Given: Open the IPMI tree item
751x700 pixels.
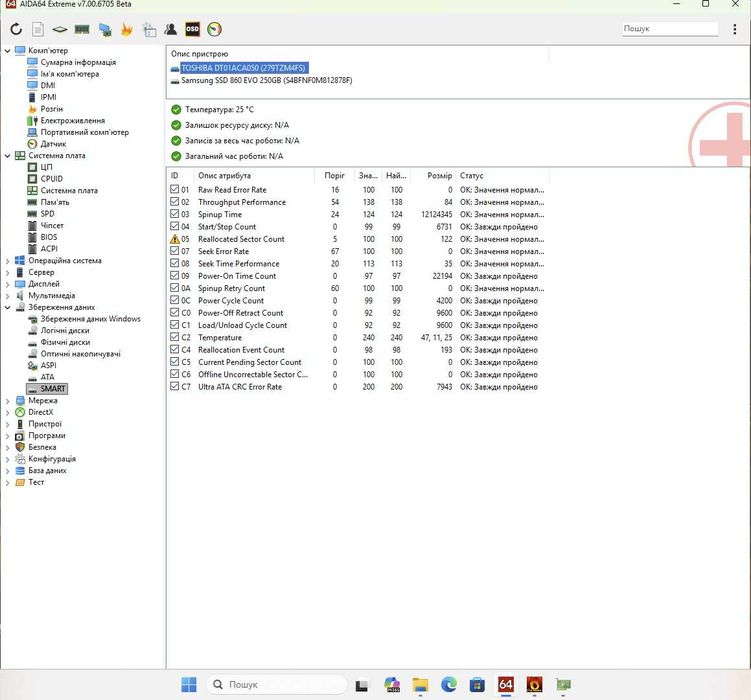Looking at the screenshot, I should pyautogui.click(x=48, y=97).
